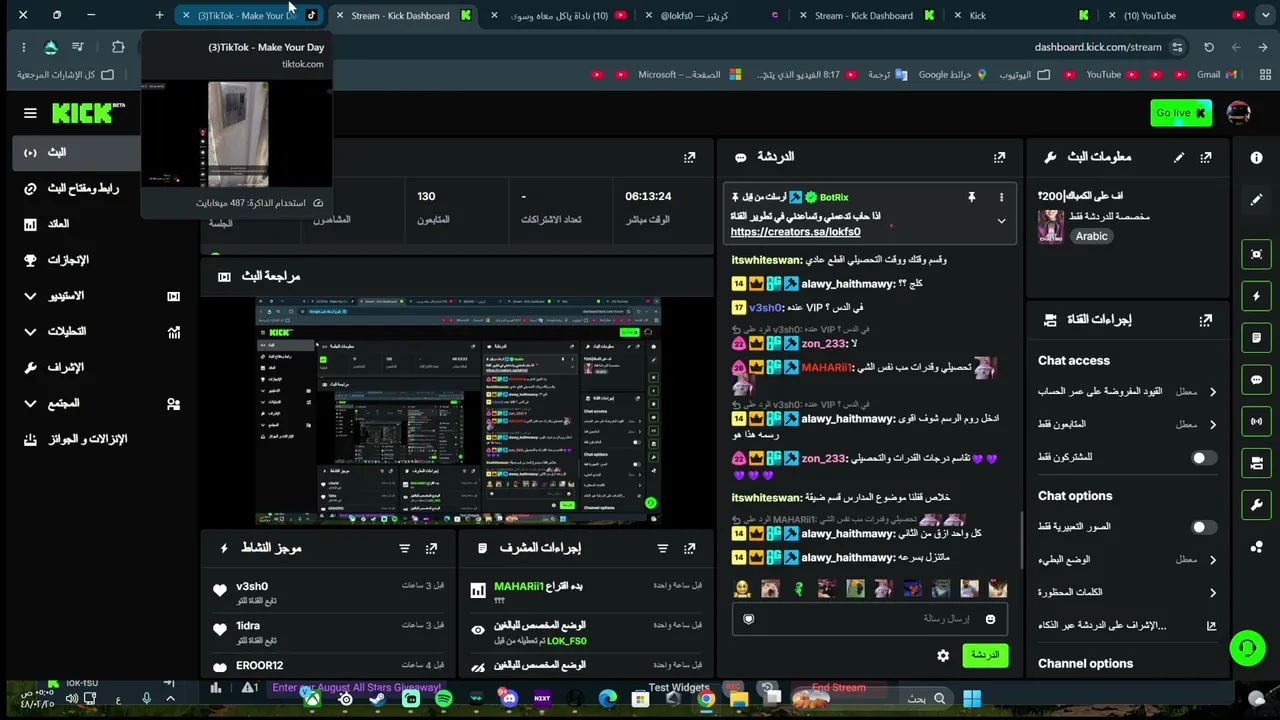Image resolution: width=1280 pixels, height=720 pixels.
Task: Open chat settings gear icon
Action: pos(943,656)
